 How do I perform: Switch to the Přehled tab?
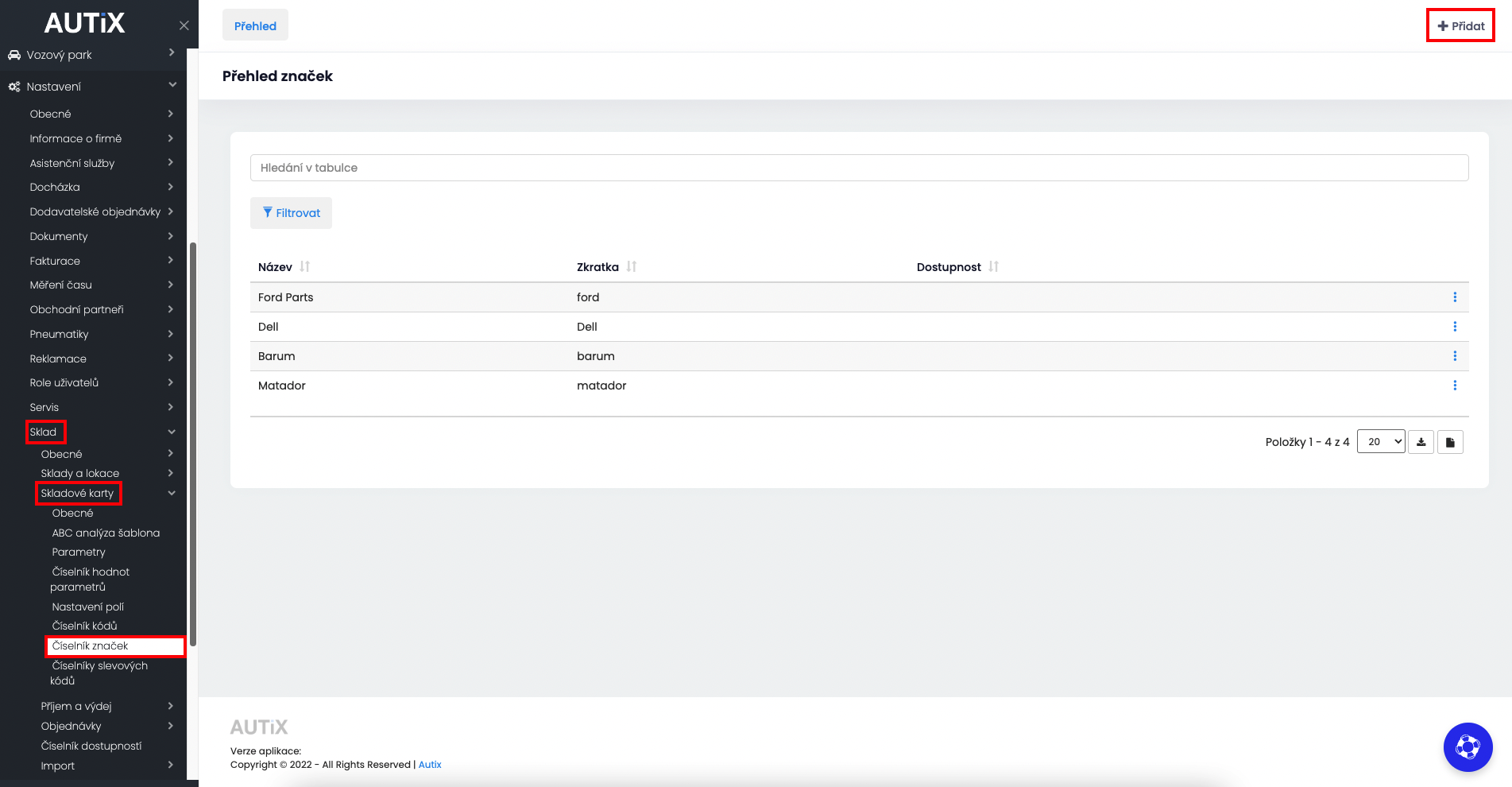(255, 25)
